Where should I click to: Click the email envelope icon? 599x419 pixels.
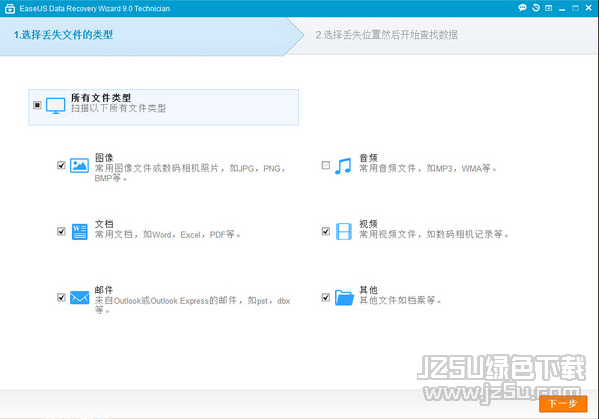point(79,298)
